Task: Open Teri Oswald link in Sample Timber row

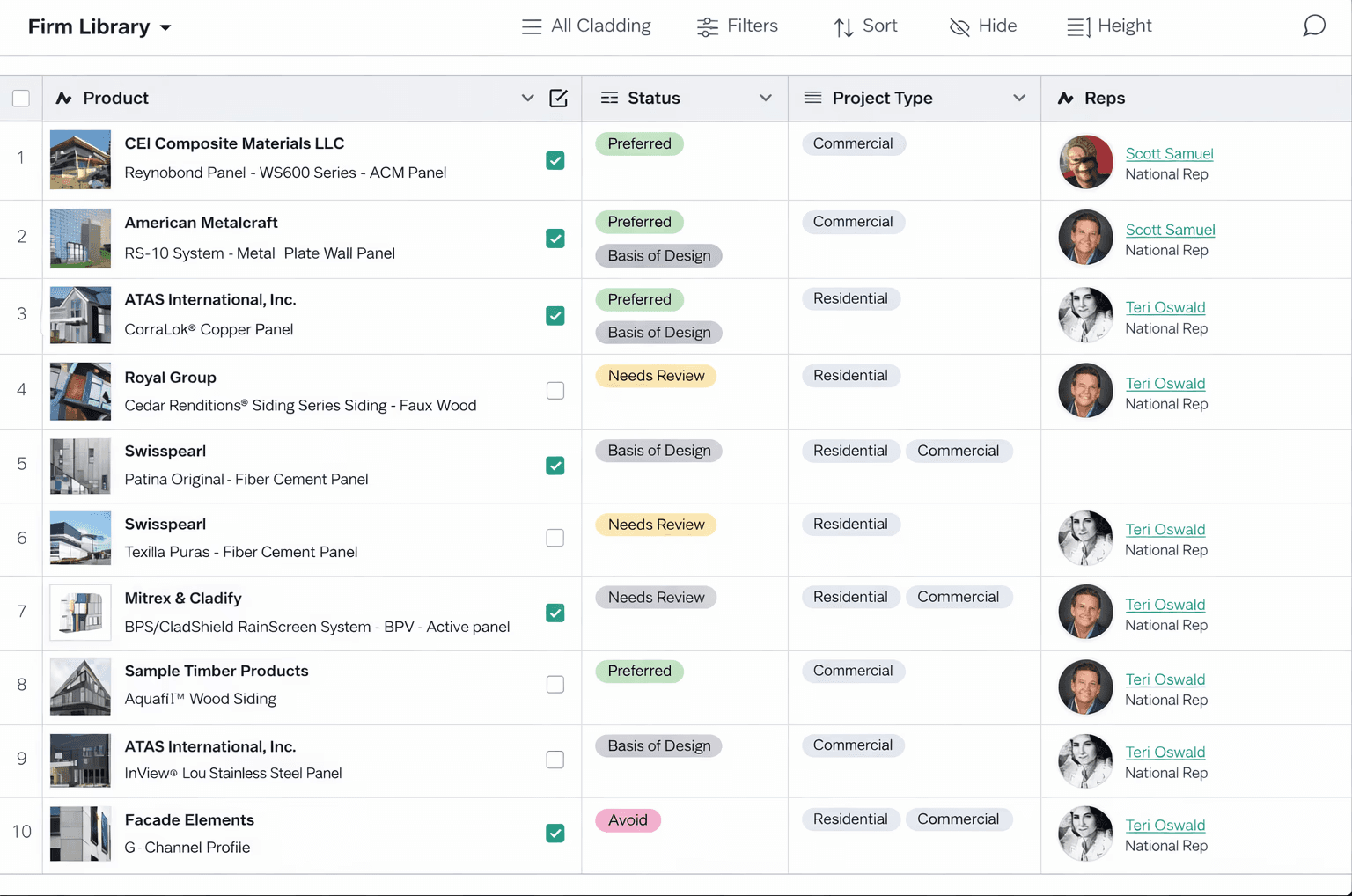Action: click(1165, 679)
